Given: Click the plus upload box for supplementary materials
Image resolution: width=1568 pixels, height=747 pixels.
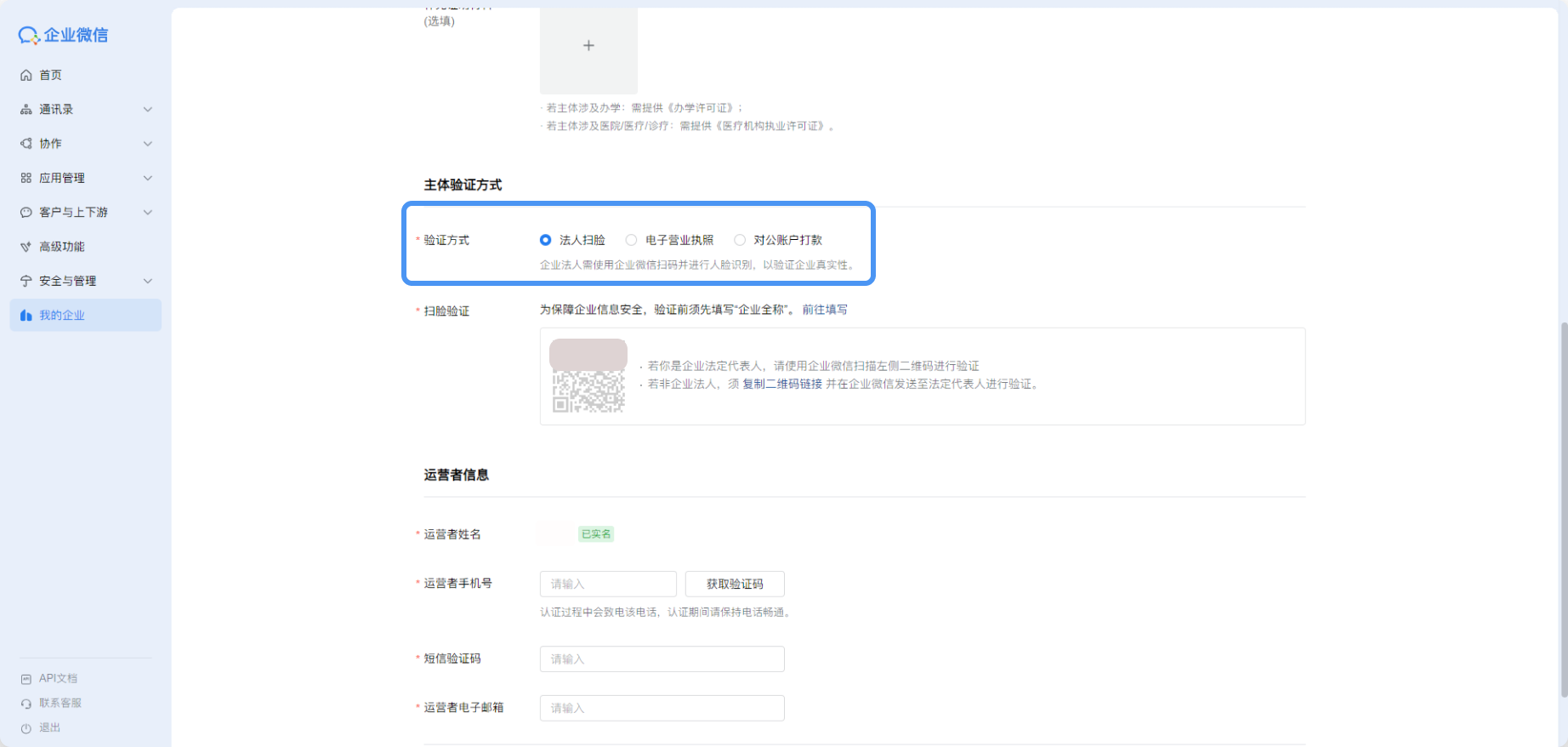Looking at the screenshot, I should [x=588, y=47].
